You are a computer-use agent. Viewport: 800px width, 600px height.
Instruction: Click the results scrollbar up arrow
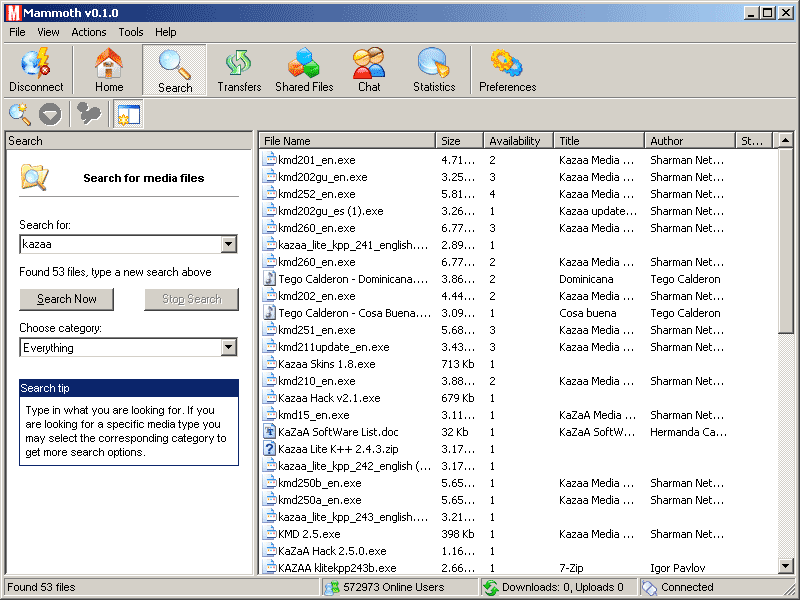coord(786,140)
